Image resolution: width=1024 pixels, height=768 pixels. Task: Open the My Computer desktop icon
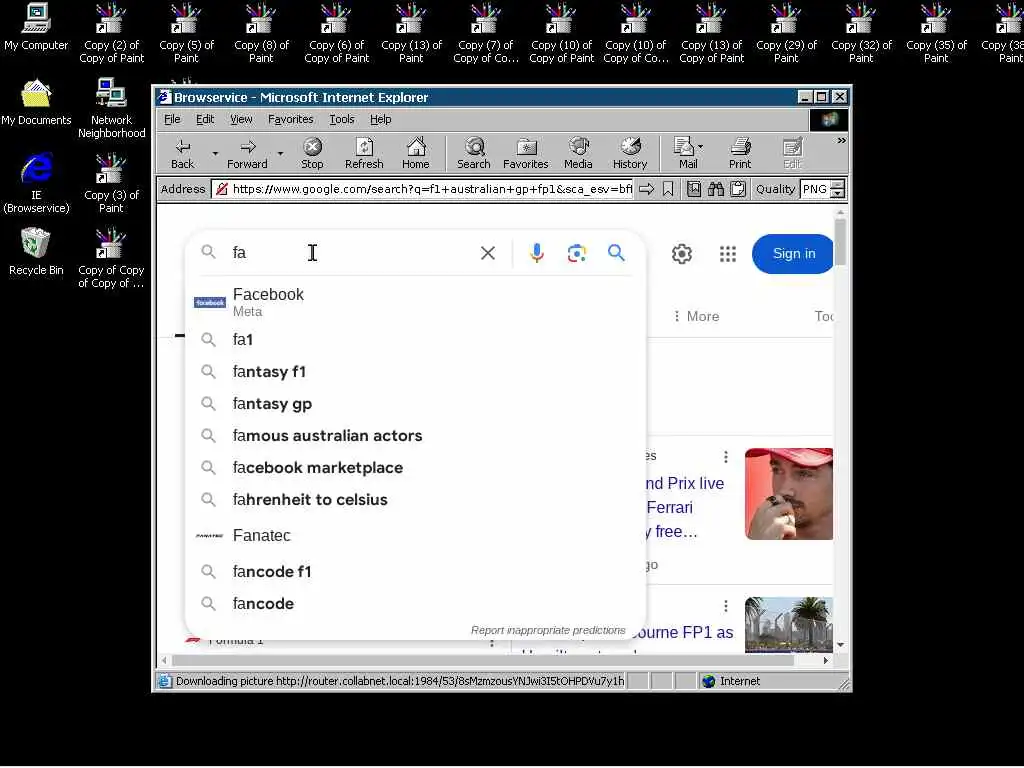click(36, 27)
